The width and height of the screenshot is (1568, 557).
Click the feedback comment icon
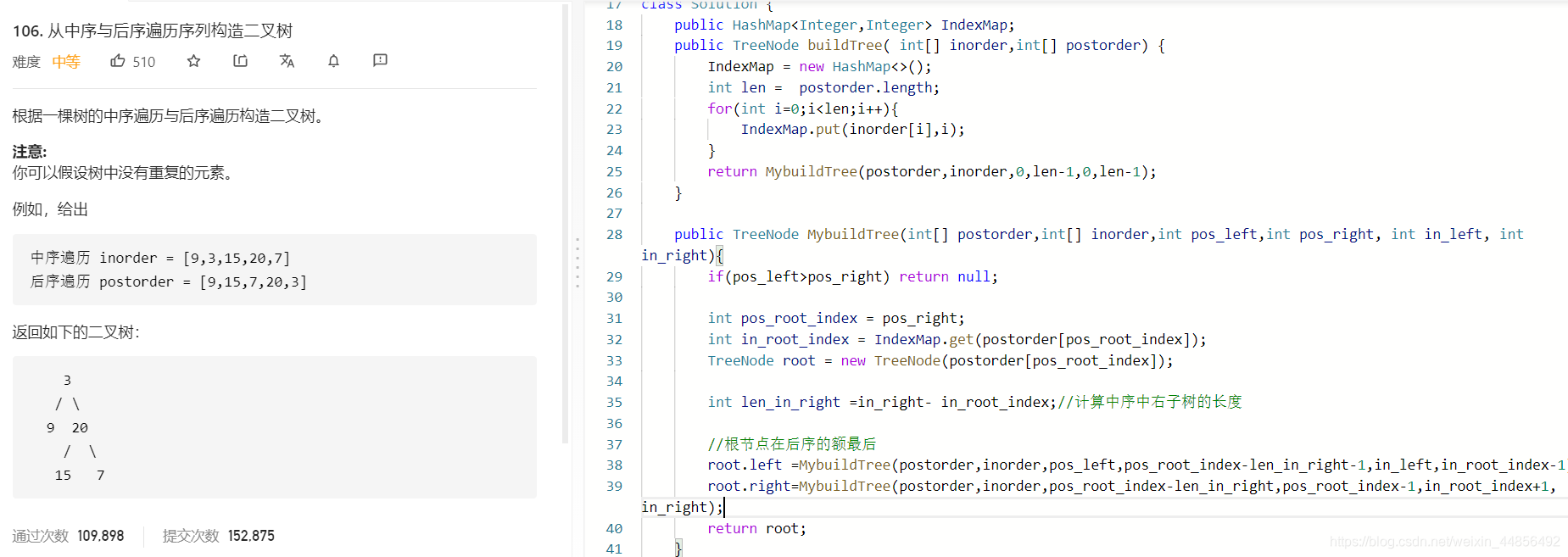coord(380,61)
